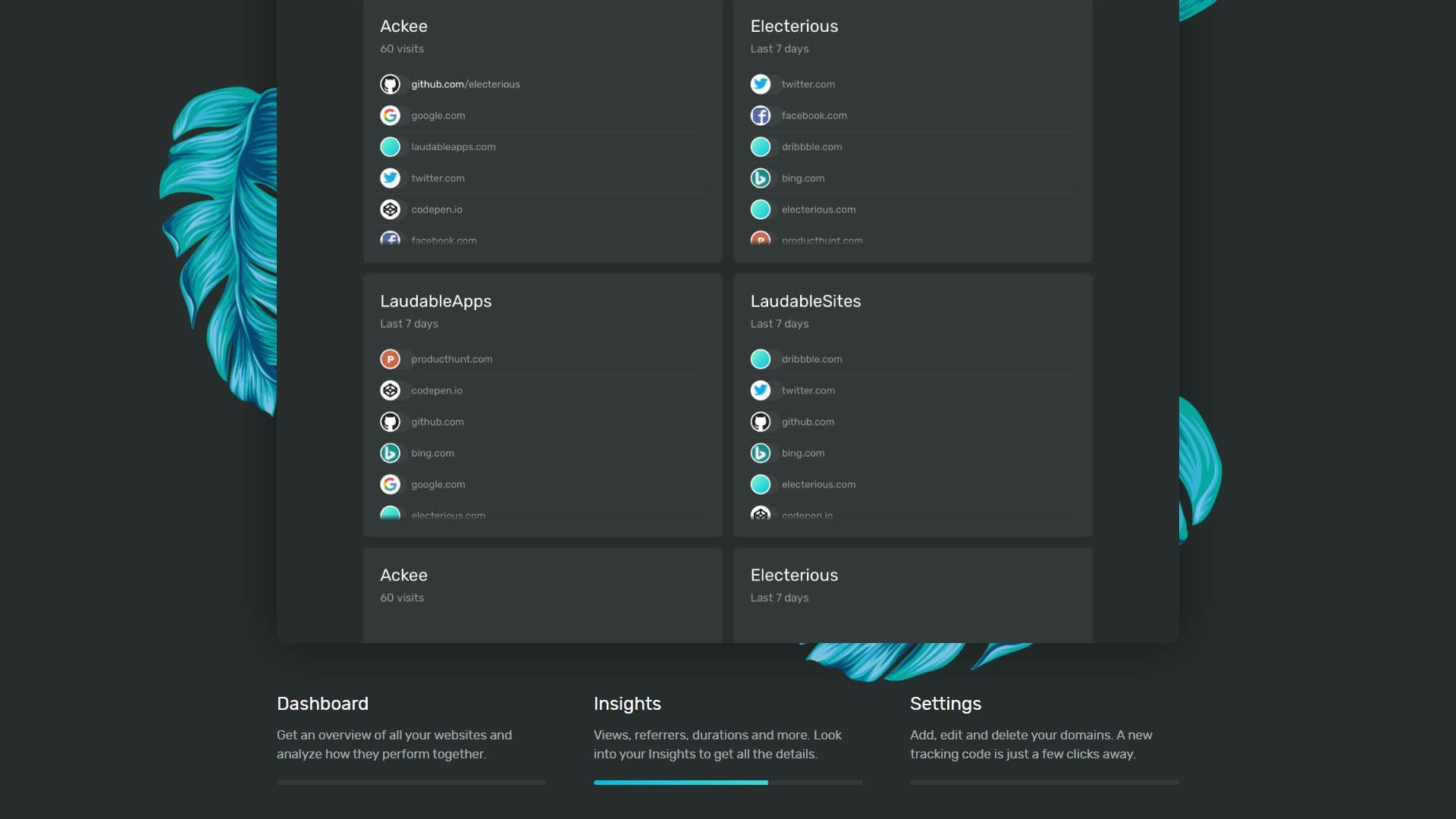This screenshot has width=1456, height=819.
Task: Click the bottom Electerious card title
Action: pos(794,575)
